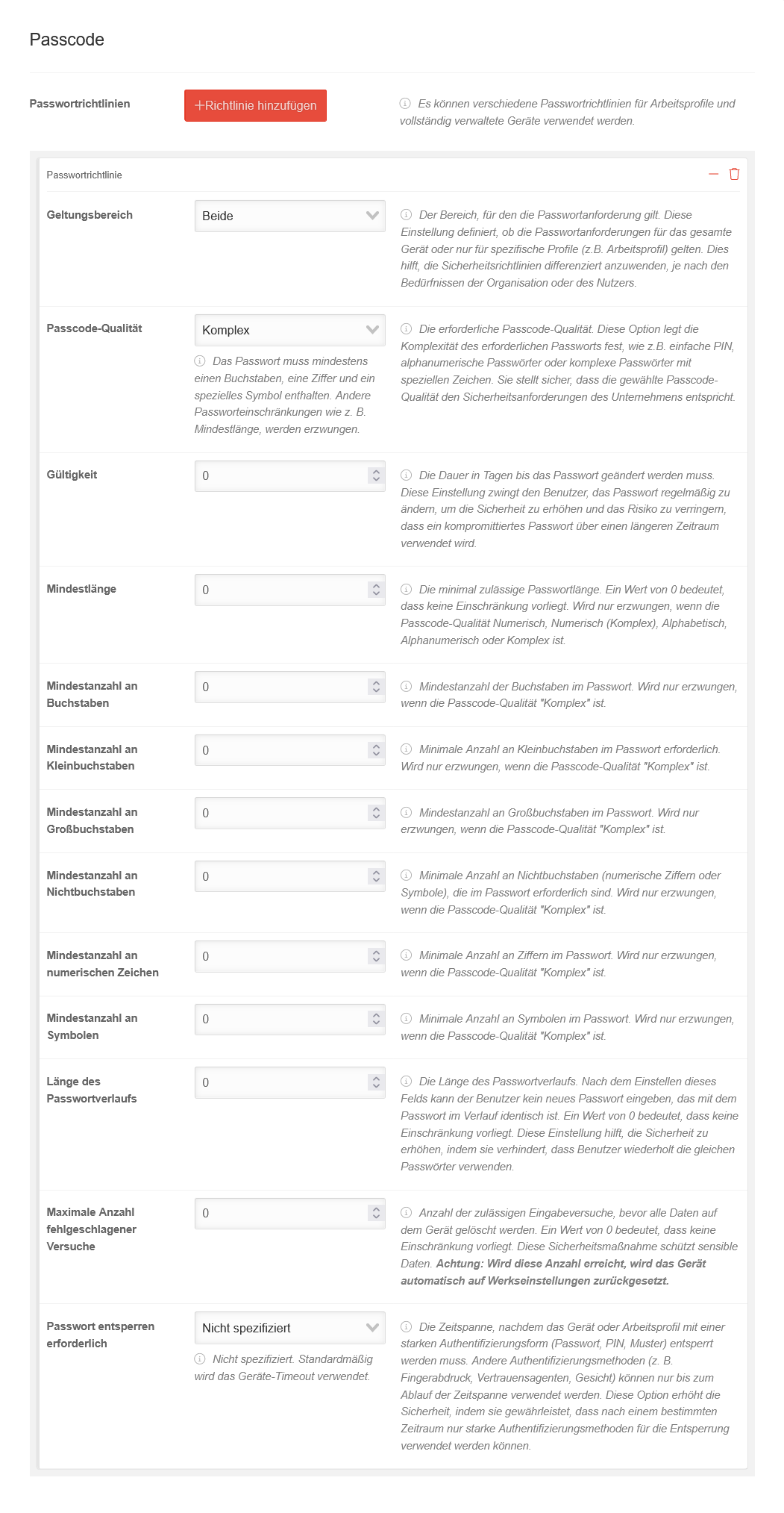
Task: Open the Geltungsbereich dropdown showing Beide
Action: tap(289, 216)
